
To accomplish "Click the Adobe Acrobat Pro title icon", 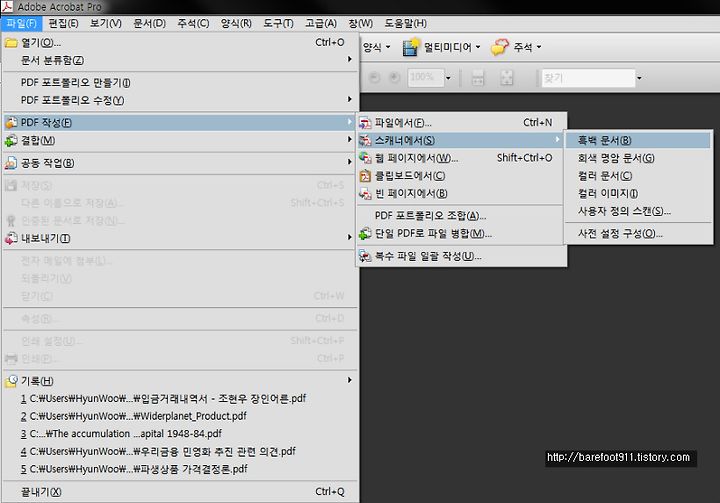I will [x=7, y=6].
